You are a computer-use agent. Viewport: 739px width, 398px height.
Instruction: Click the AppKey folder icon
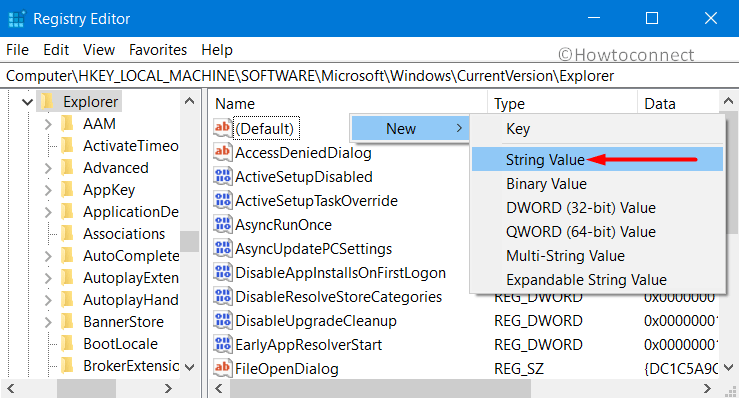click(67, 190)
